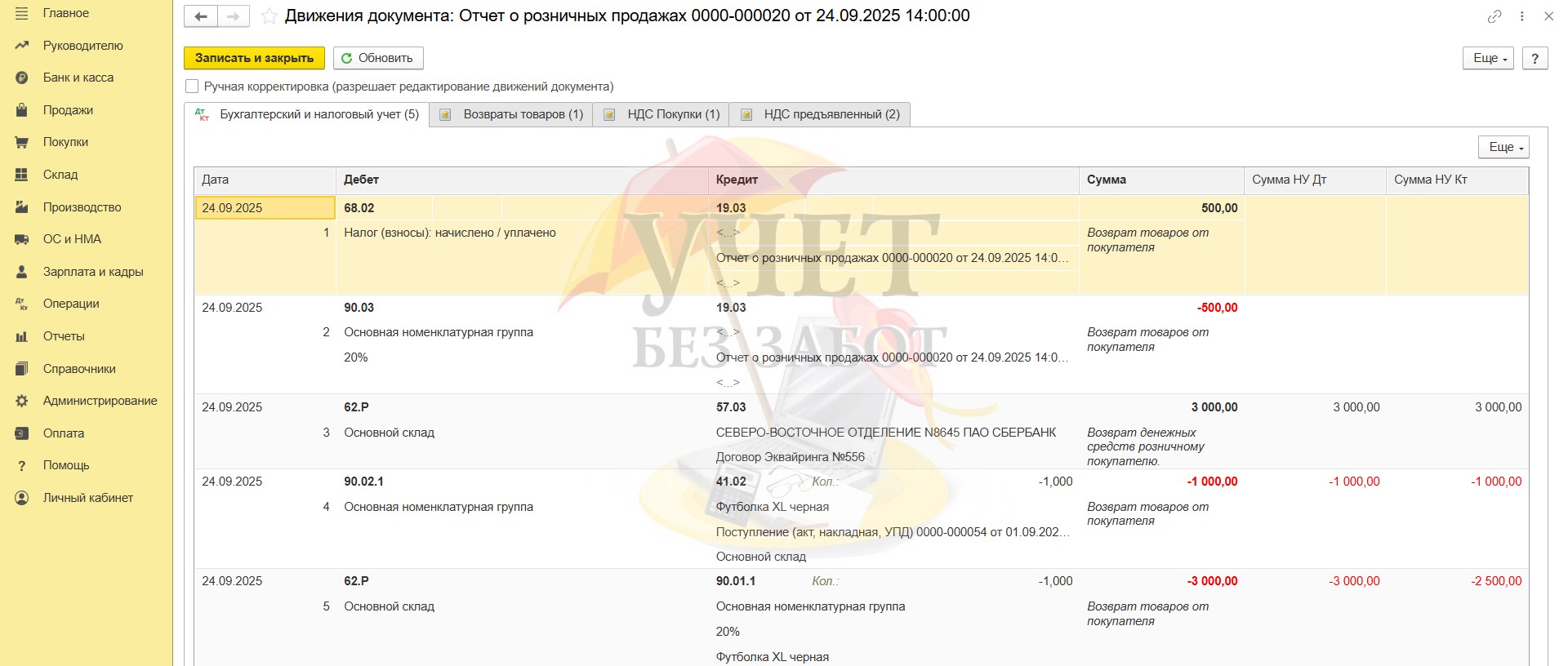The image size is (1568, 666).
Task: Click the Покупки cart icon
Action: click(22, 143)
